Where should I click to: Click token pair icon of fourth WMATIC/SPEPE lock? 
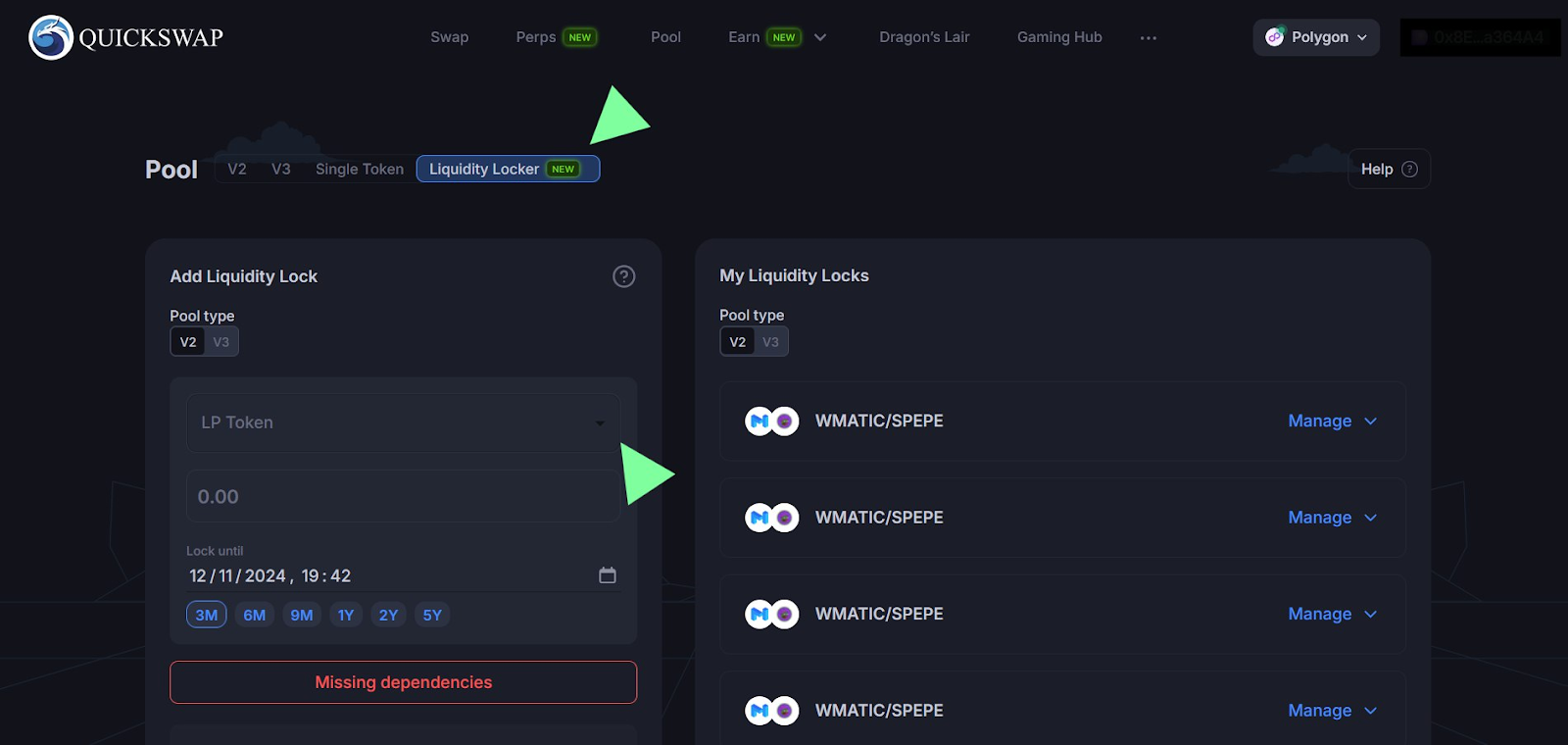pyautogui.click(x=772, y=711)
